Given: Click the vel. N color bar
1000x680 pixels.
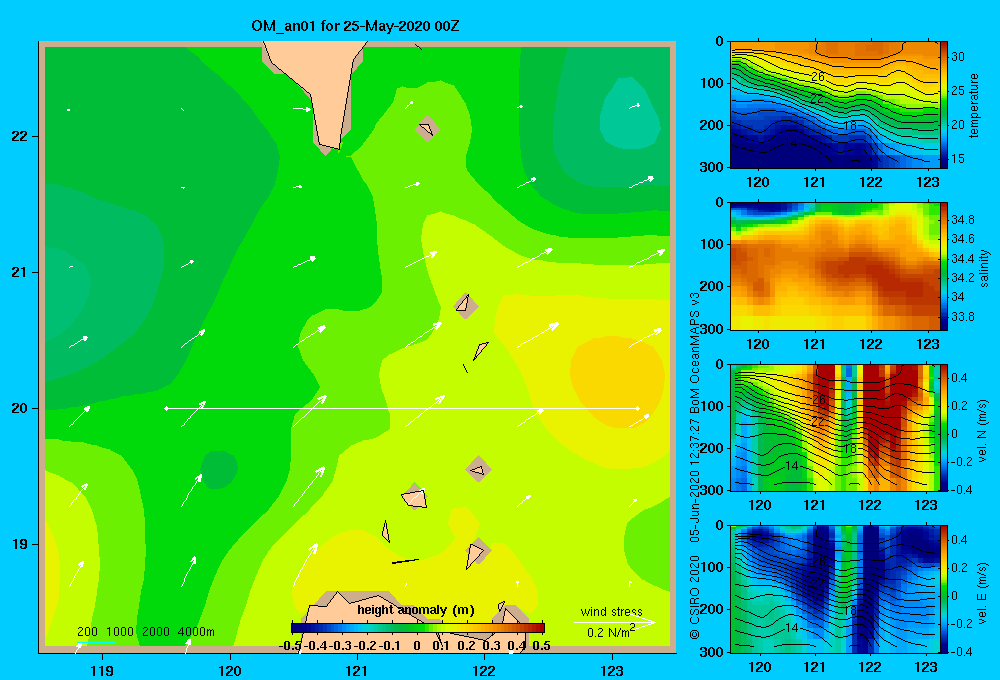Looking at the screenshot, I should click(944, 428).
